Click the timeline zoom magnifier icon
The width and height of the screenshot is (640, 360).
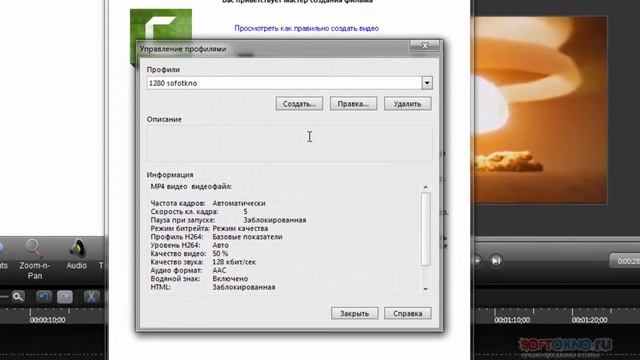tap(18, 297)
